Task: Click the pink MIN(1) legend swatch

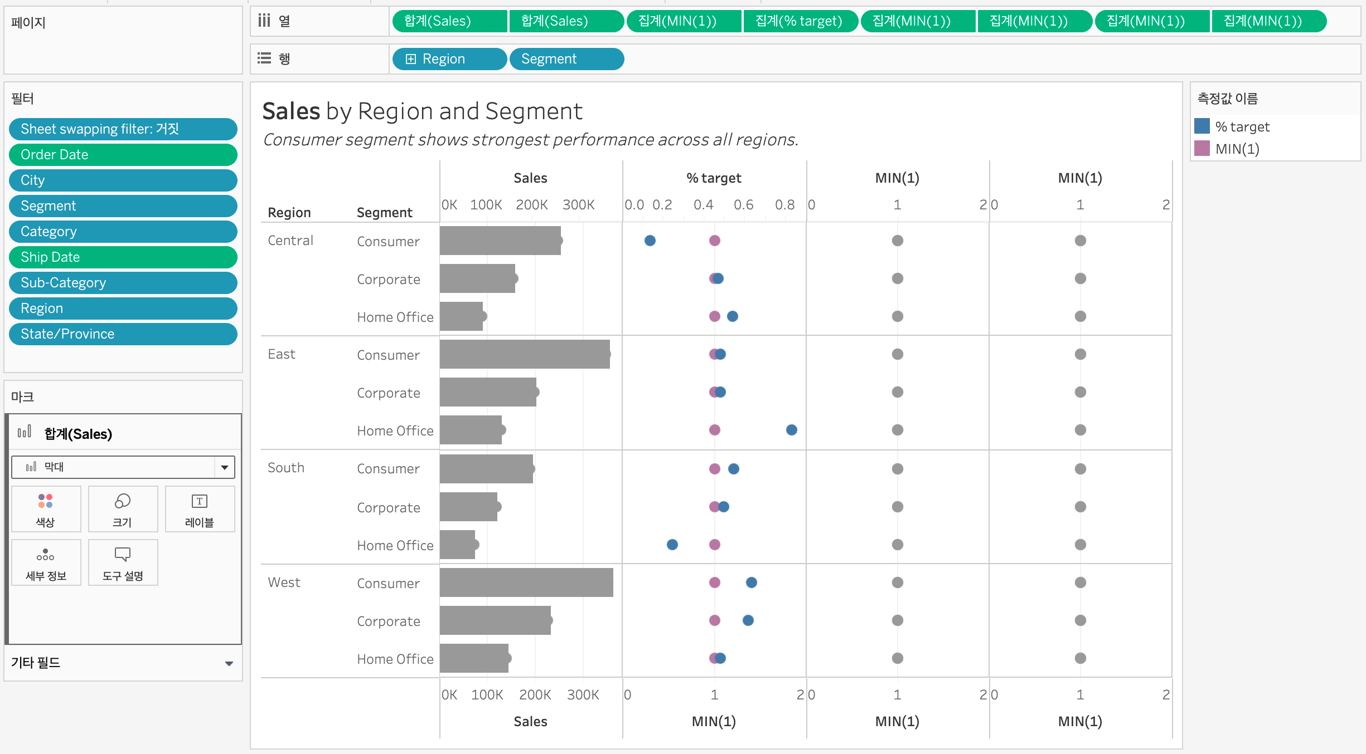Action: 1202,148
